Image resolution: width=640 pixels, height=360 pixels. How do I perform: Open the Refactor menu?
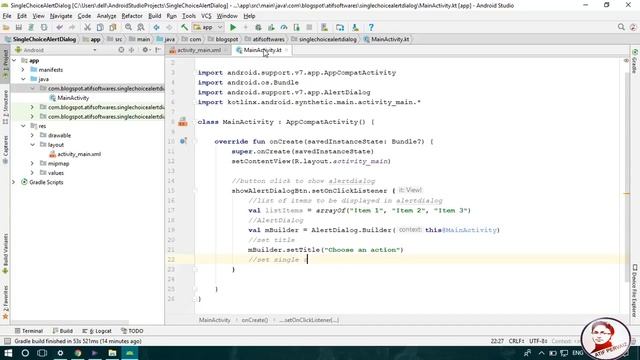[132, 16]
